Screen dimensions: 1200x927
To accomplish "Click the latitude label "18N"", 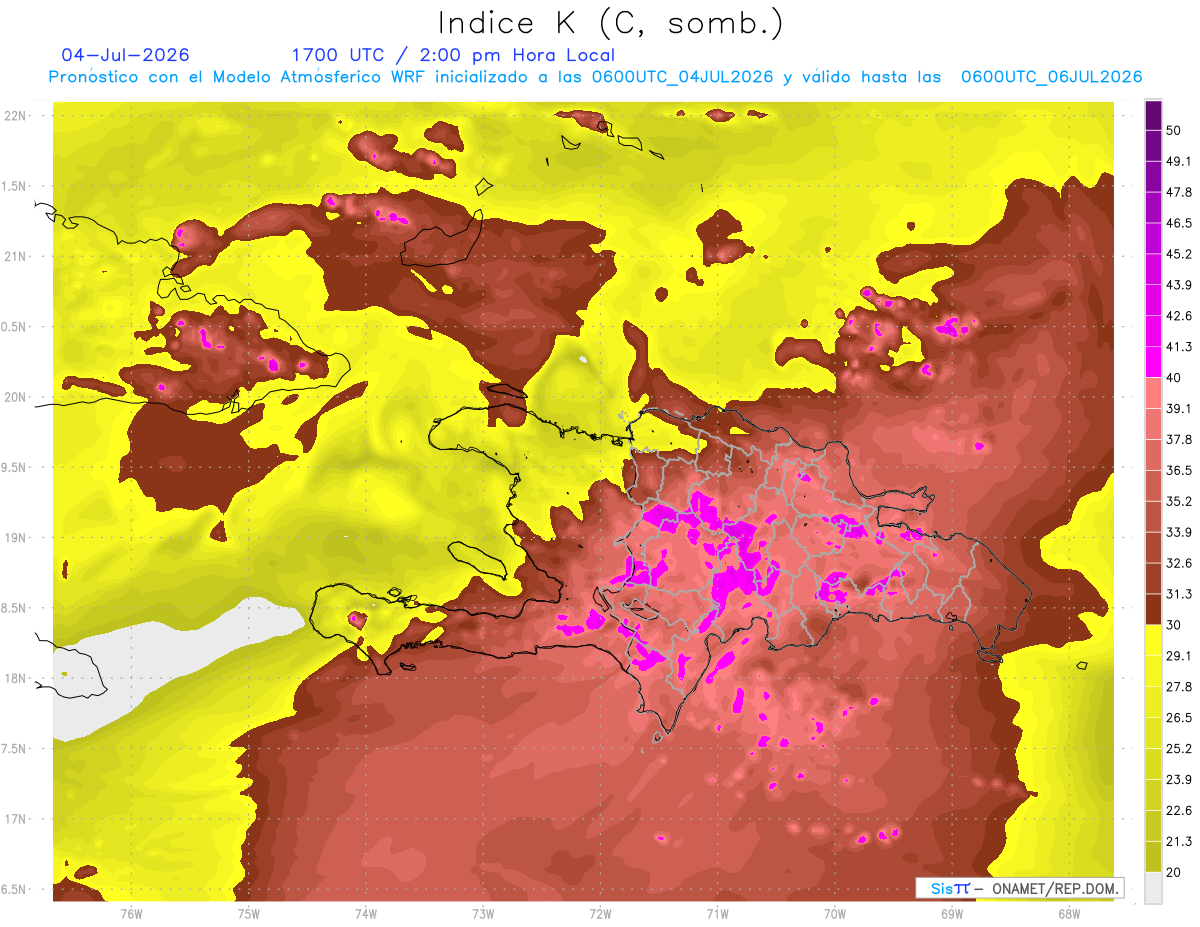I will (x=14, y=679).
